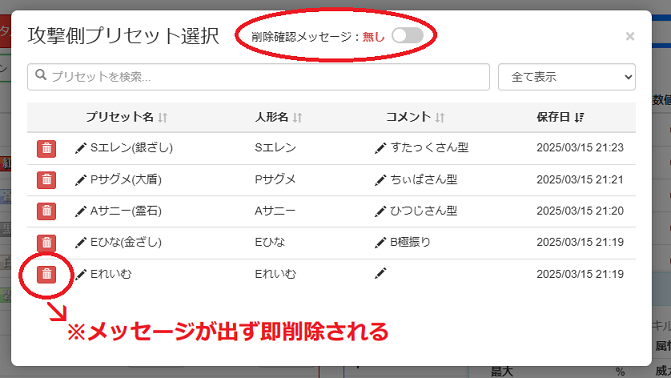
Task: Click doll name Eひな cell
Action: [x=270, y=242]
